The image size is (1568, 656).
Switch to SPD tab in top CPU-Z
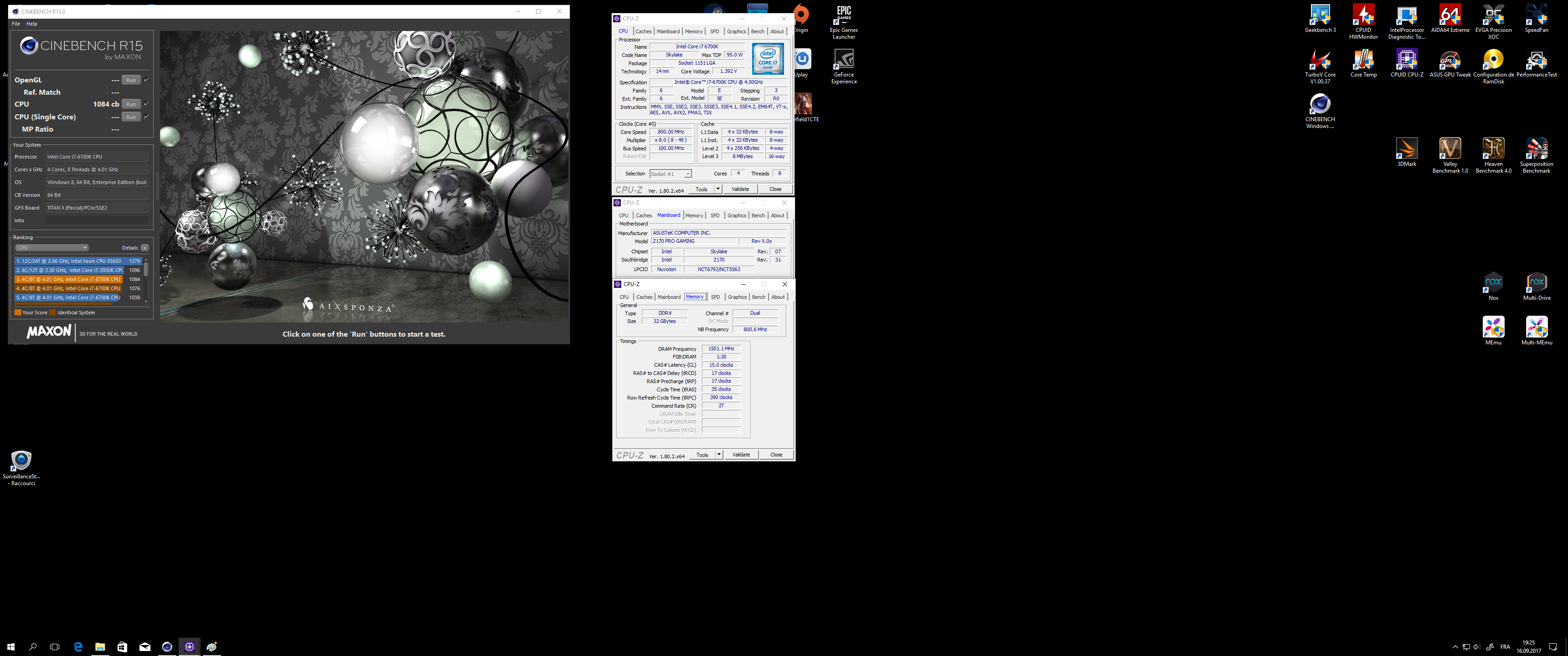pos(714,31)
